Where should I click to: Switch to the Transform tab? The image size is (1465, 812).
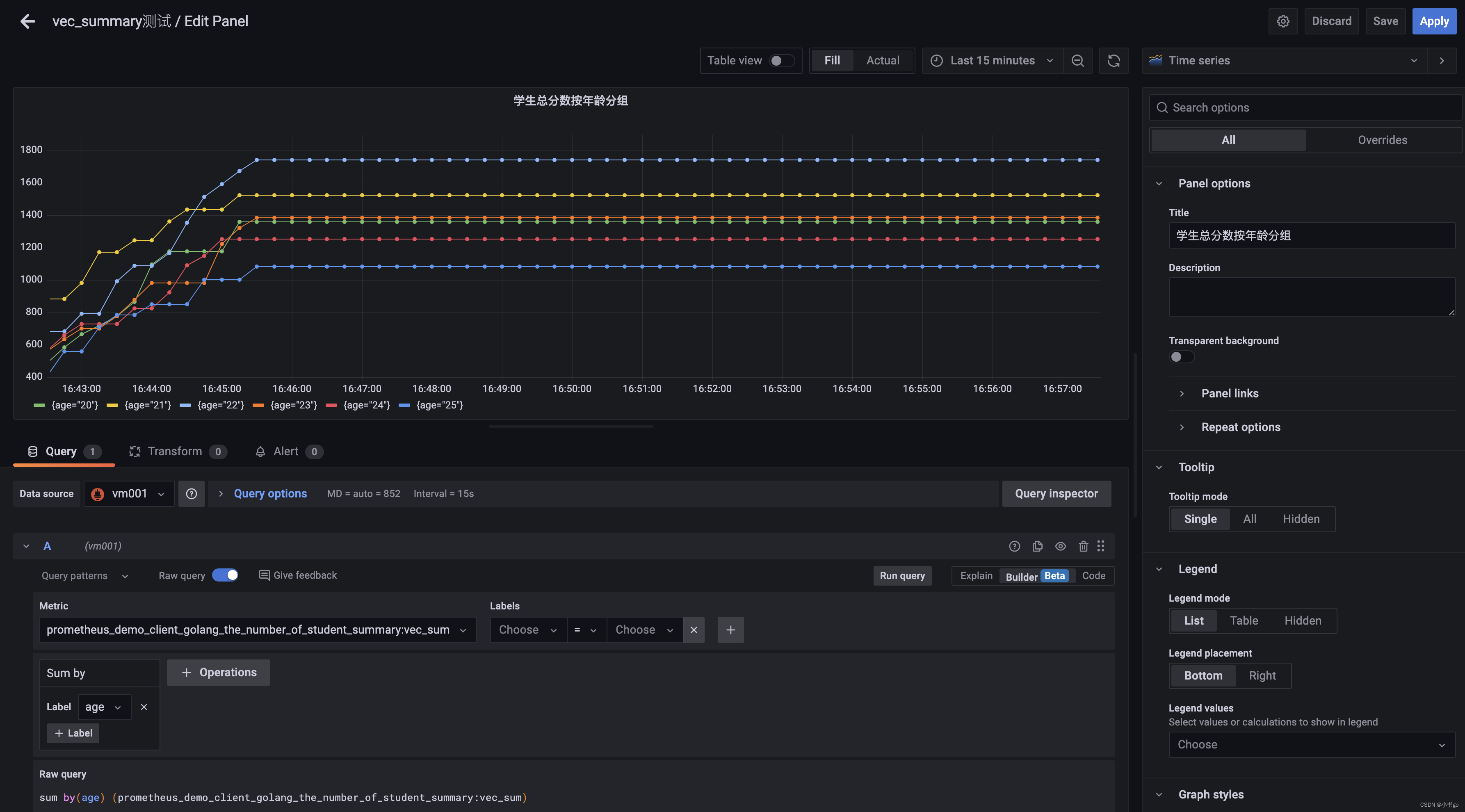[175, 452]
